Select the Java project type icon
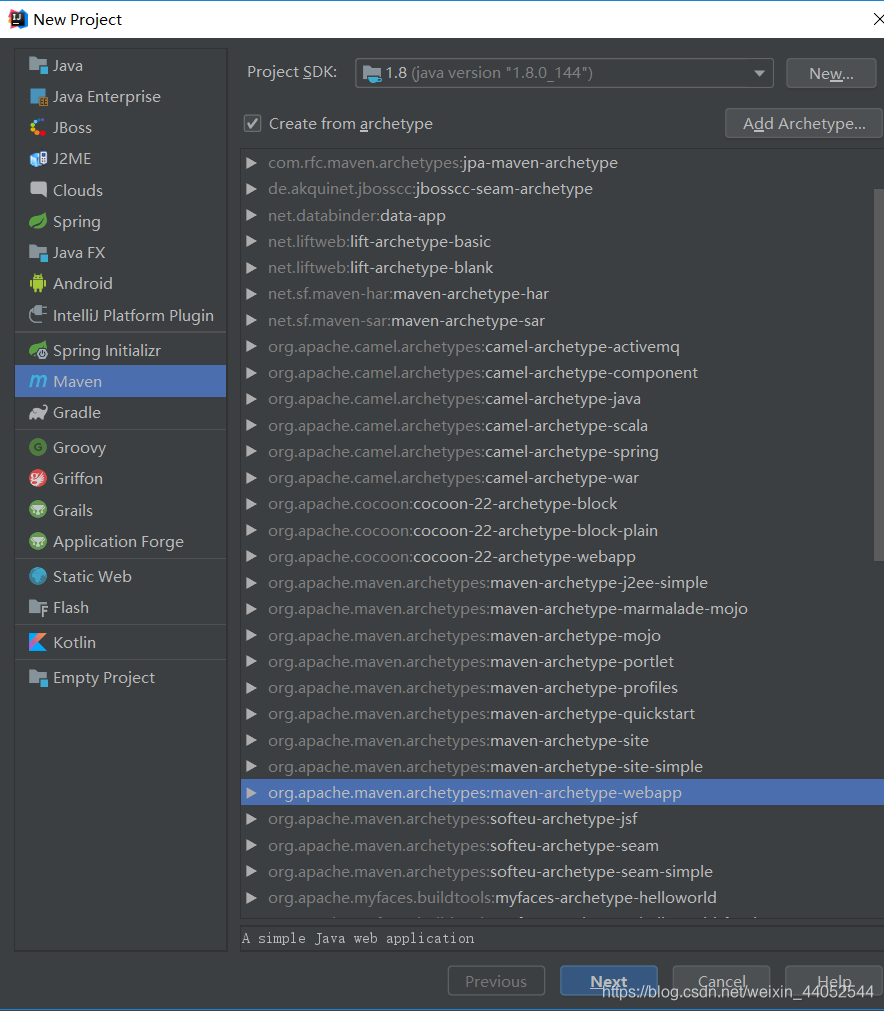The image size is (884, 1011). click(38, 65)
